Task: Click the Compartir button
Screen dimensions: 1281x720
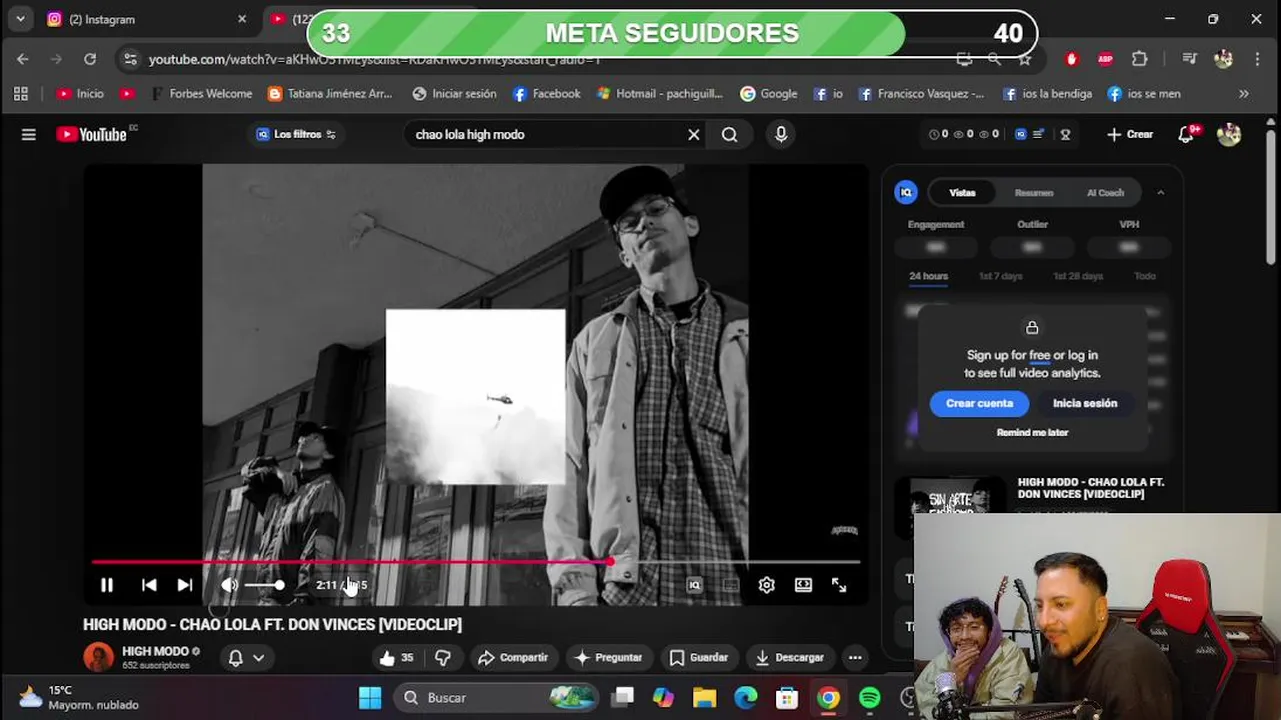Action: [x=512, y=657]
